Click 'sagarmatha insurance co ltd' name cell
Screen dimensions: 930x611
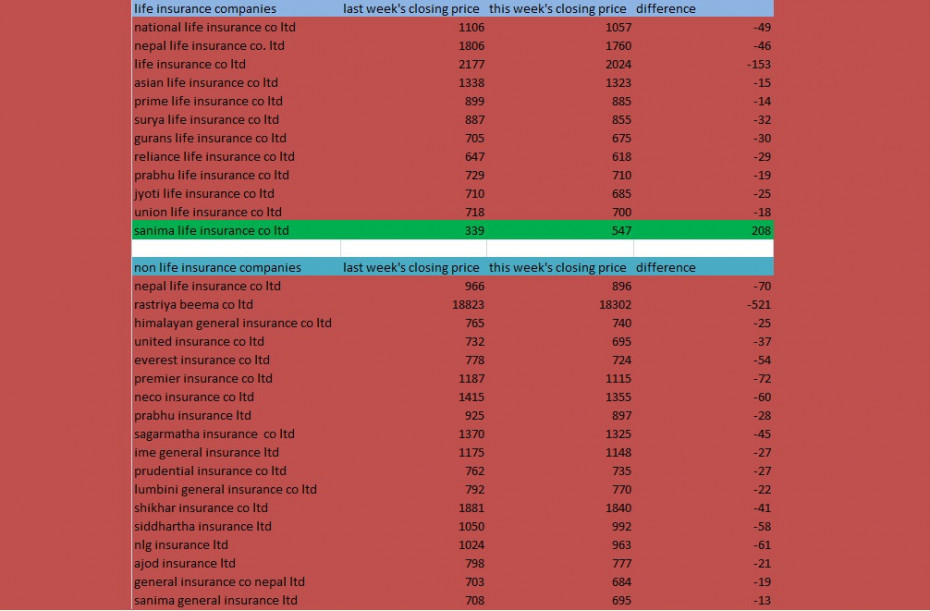pos(235,432)
